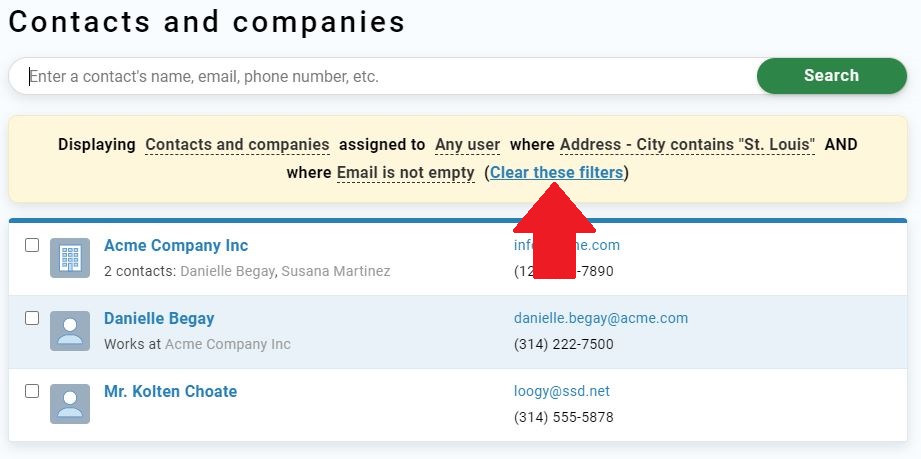Click Danielle Begay's person avatar icon

pyautogui.click(x=70, y=331)
